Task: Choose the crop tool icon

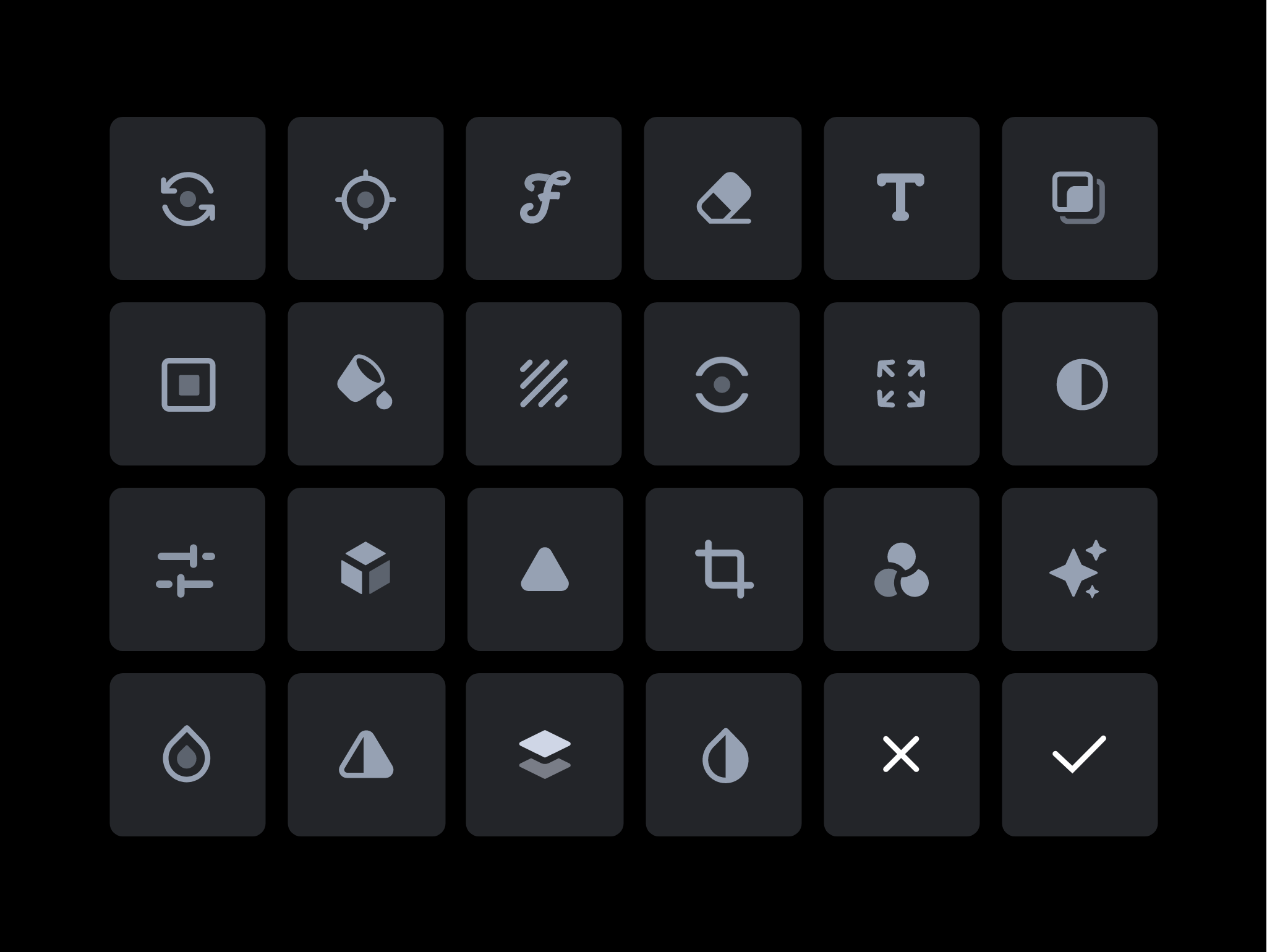Action: click(x=724, y=569)
